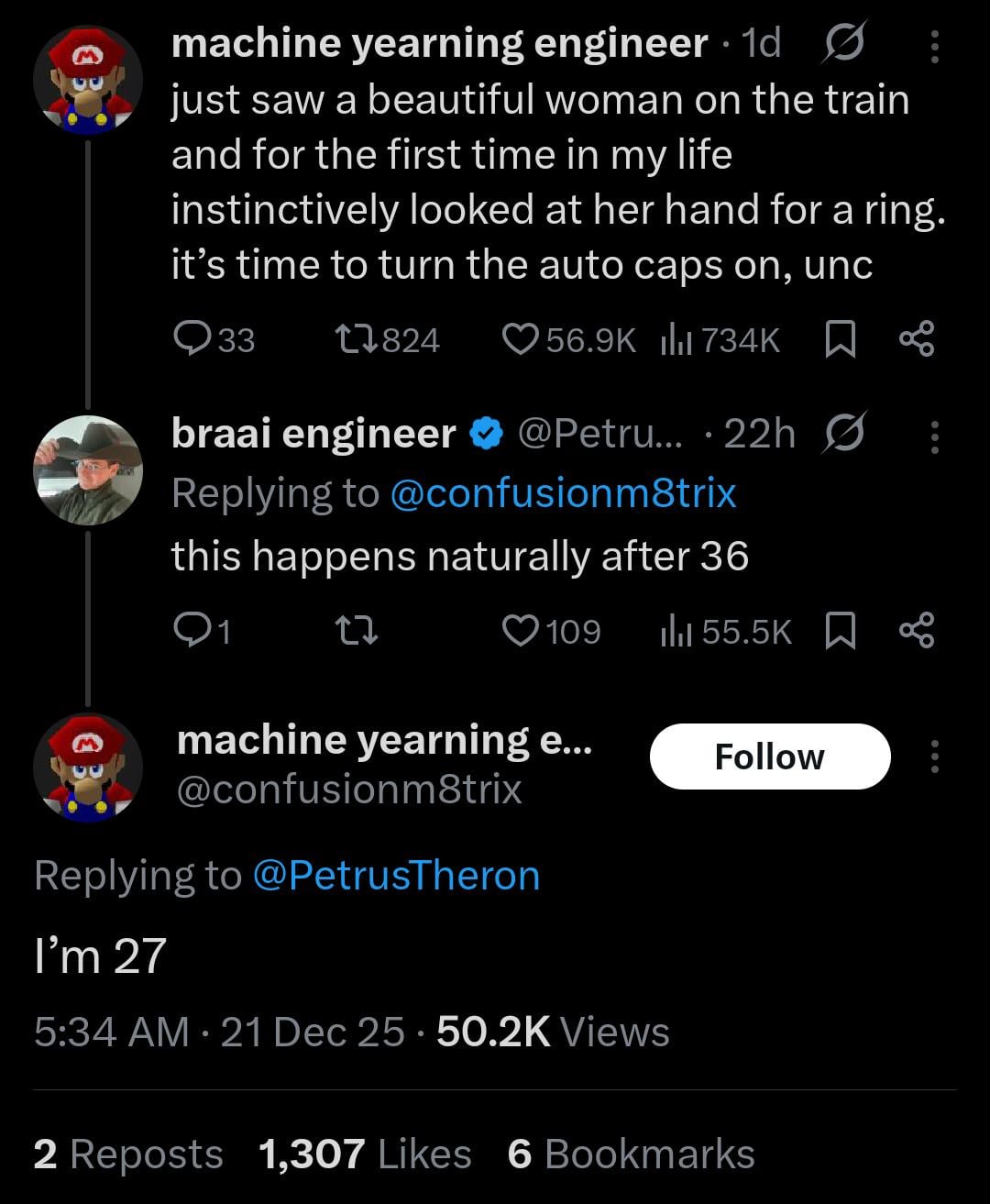
Task: Open the @PetrusTheron profile link
Action: 395,875
